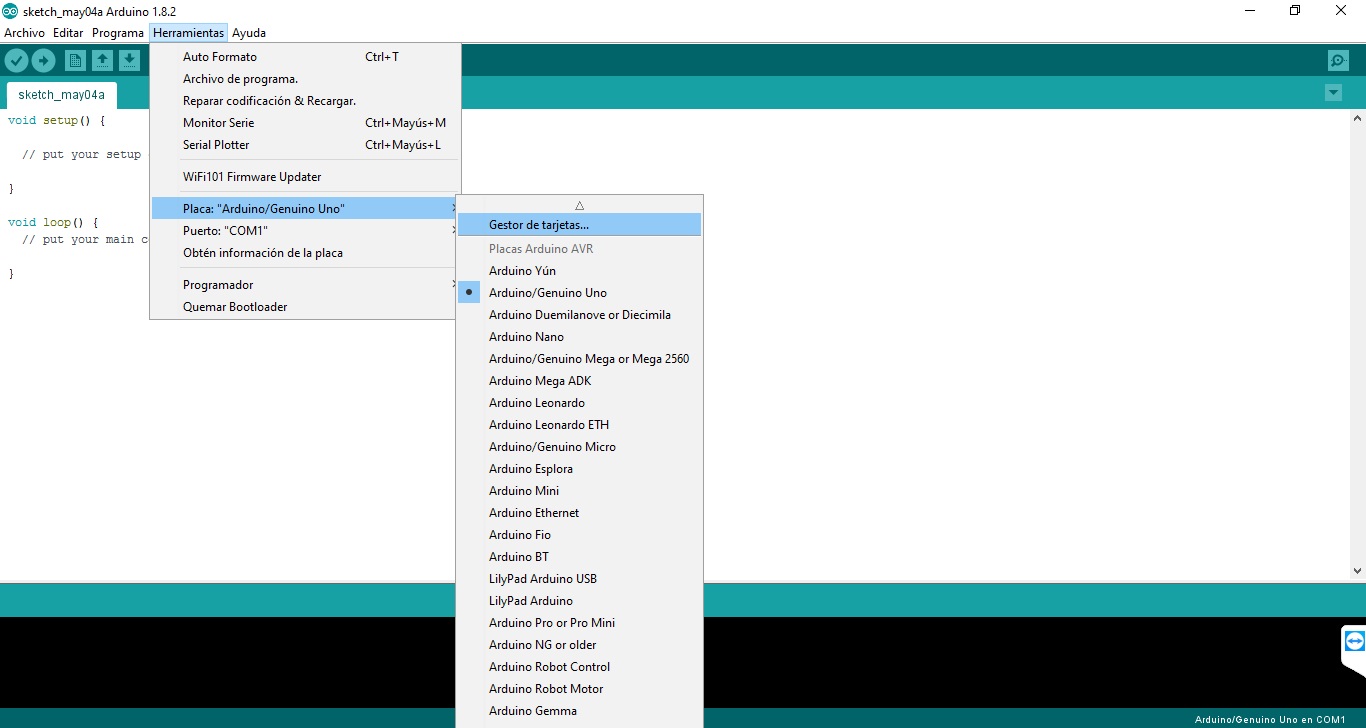The height and width of the screenshot is (728, 1366).
Task: Open the Serial Monitor magnifier icon
Action: [1338, 61]
